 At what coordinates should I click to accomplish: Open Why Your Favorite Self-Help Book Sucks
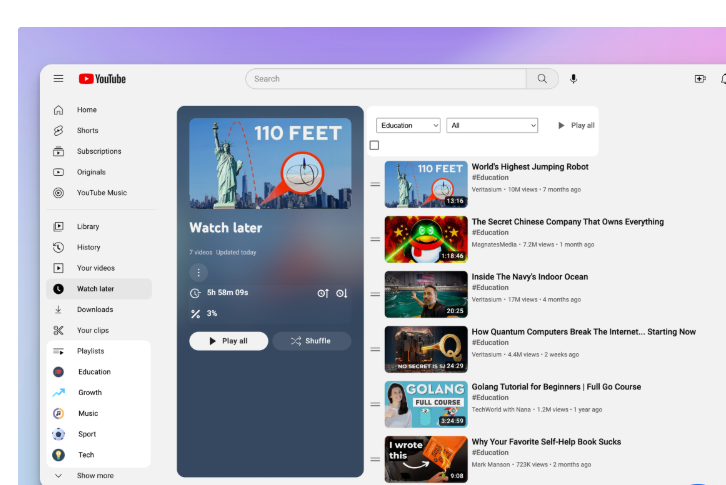point(546,442)
